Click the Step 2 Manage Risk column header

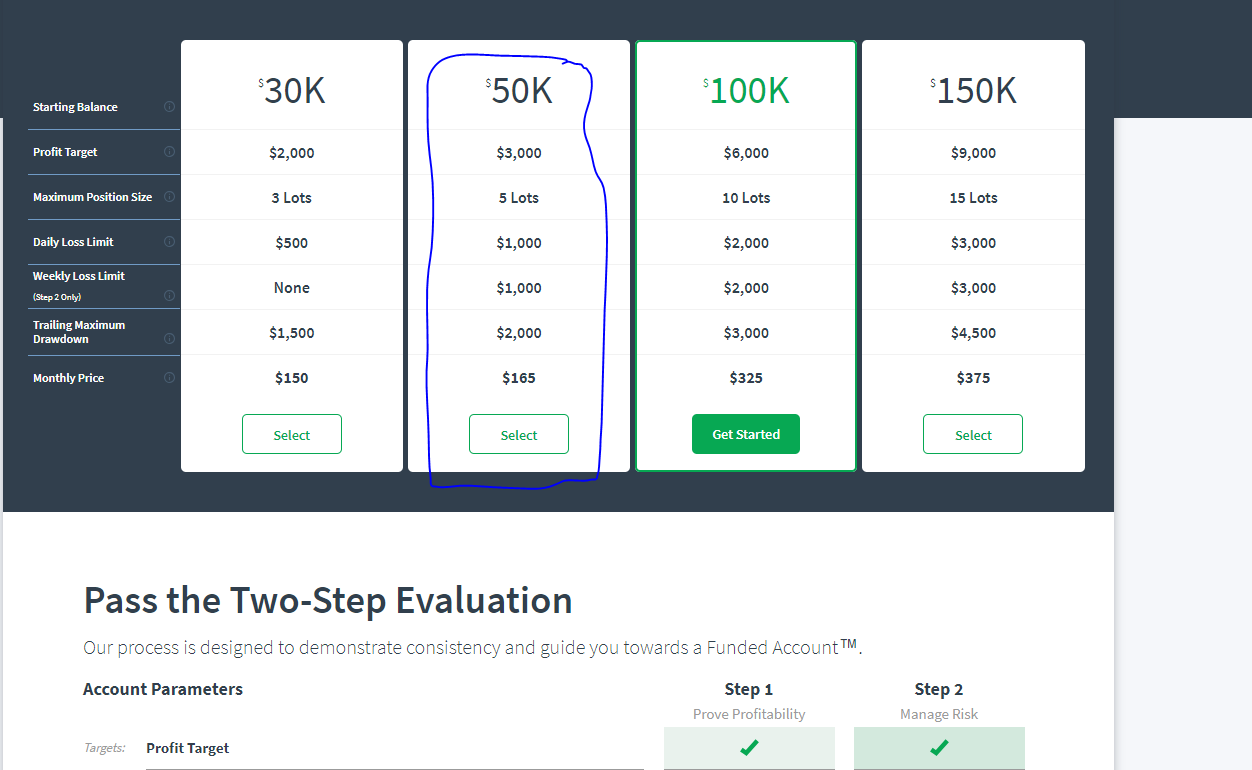pyautogui.click(x=939, y=700)
